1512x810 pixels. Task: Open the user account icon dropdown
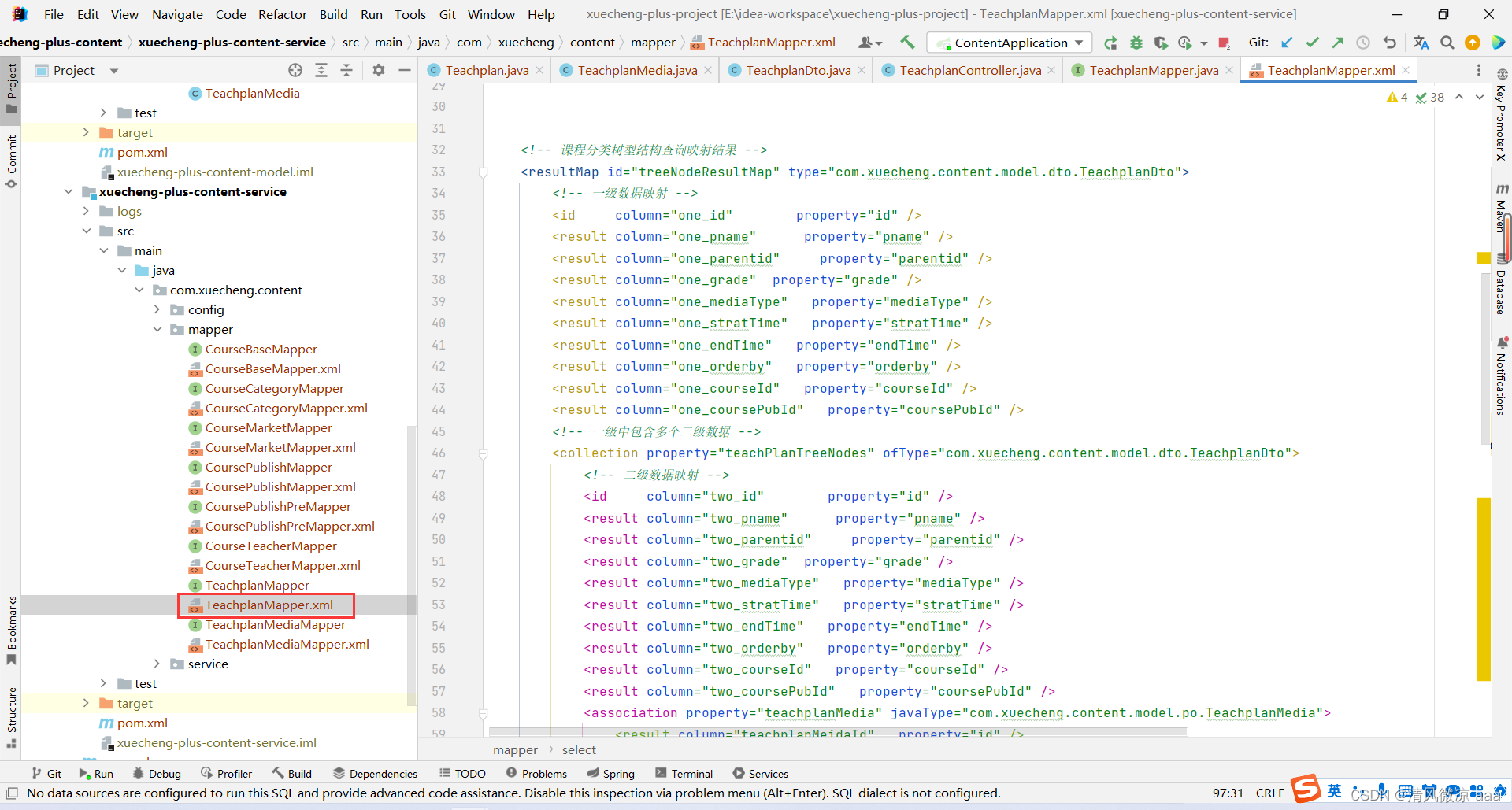click(870, 43)
